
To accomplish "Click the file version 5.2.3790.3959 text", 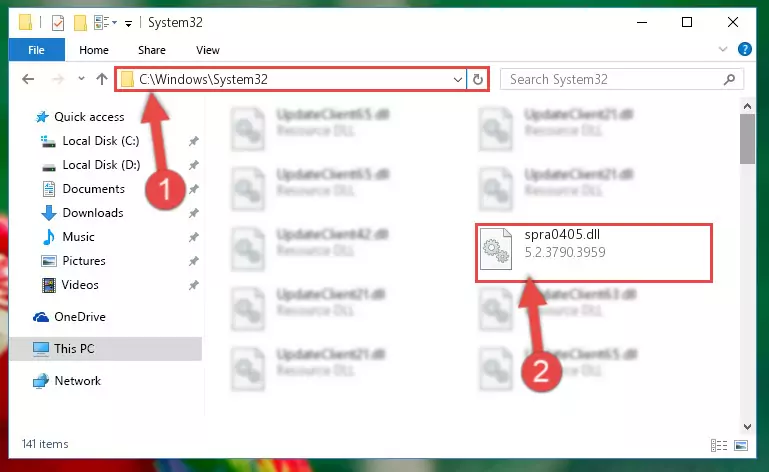I will 565,252.
